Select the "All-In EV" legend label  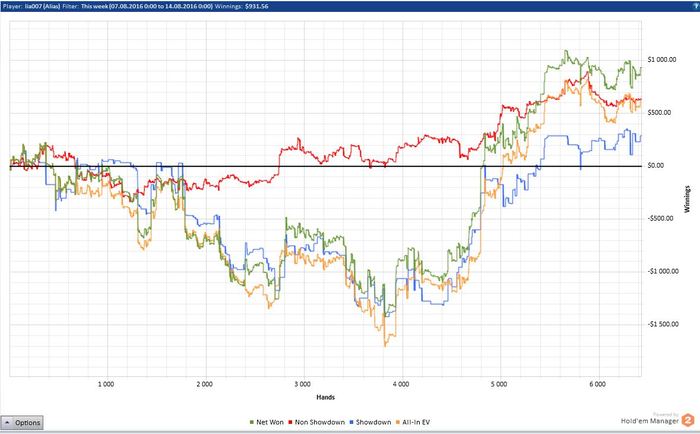(416, 422)
